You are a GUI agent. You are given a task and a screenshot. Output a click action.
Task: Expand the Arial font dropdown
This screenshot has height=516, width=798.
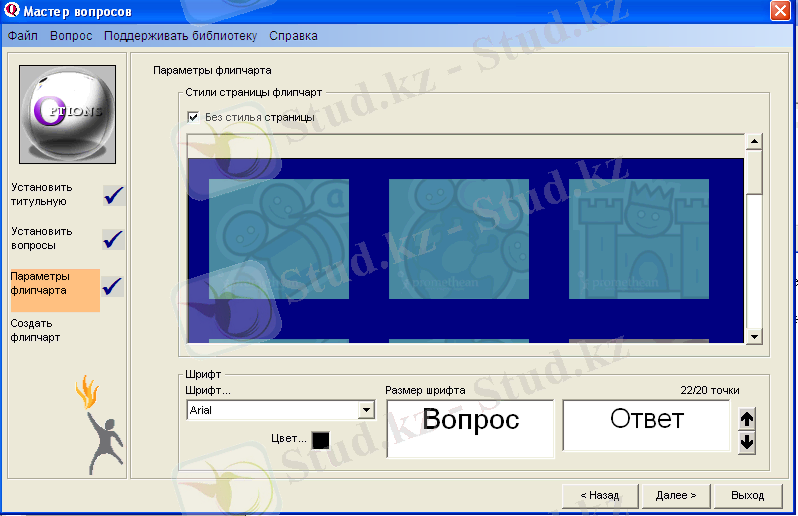tap(366, 410)
